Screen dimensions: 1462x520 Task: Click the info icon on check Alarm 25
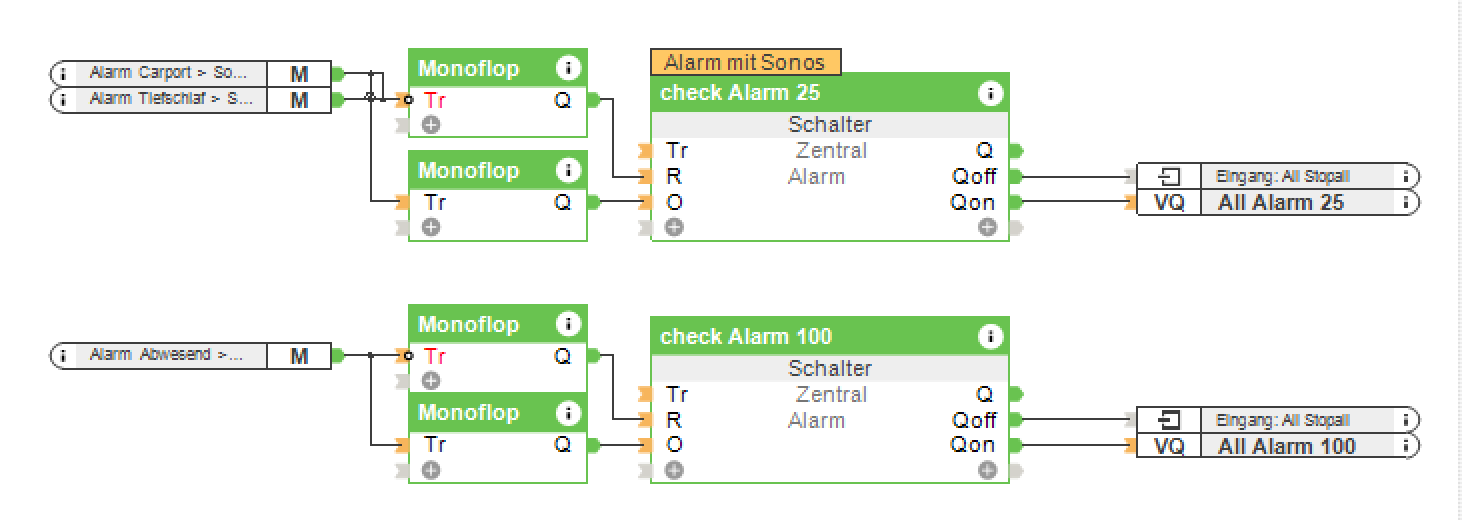click(x=990, y=94)
